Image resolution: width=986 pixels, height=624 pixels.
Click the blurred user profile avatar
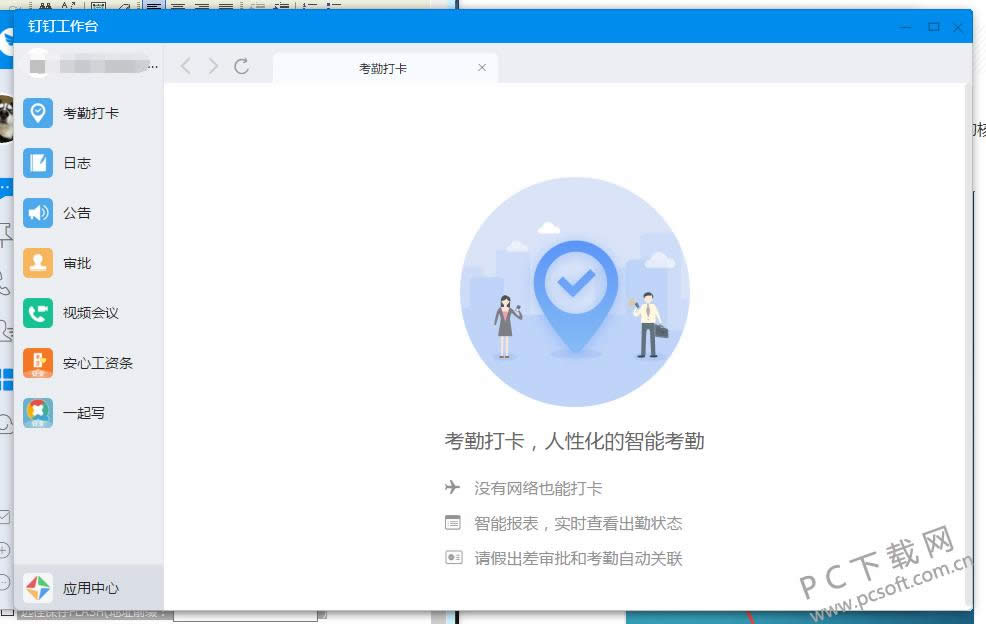point(38,66)
